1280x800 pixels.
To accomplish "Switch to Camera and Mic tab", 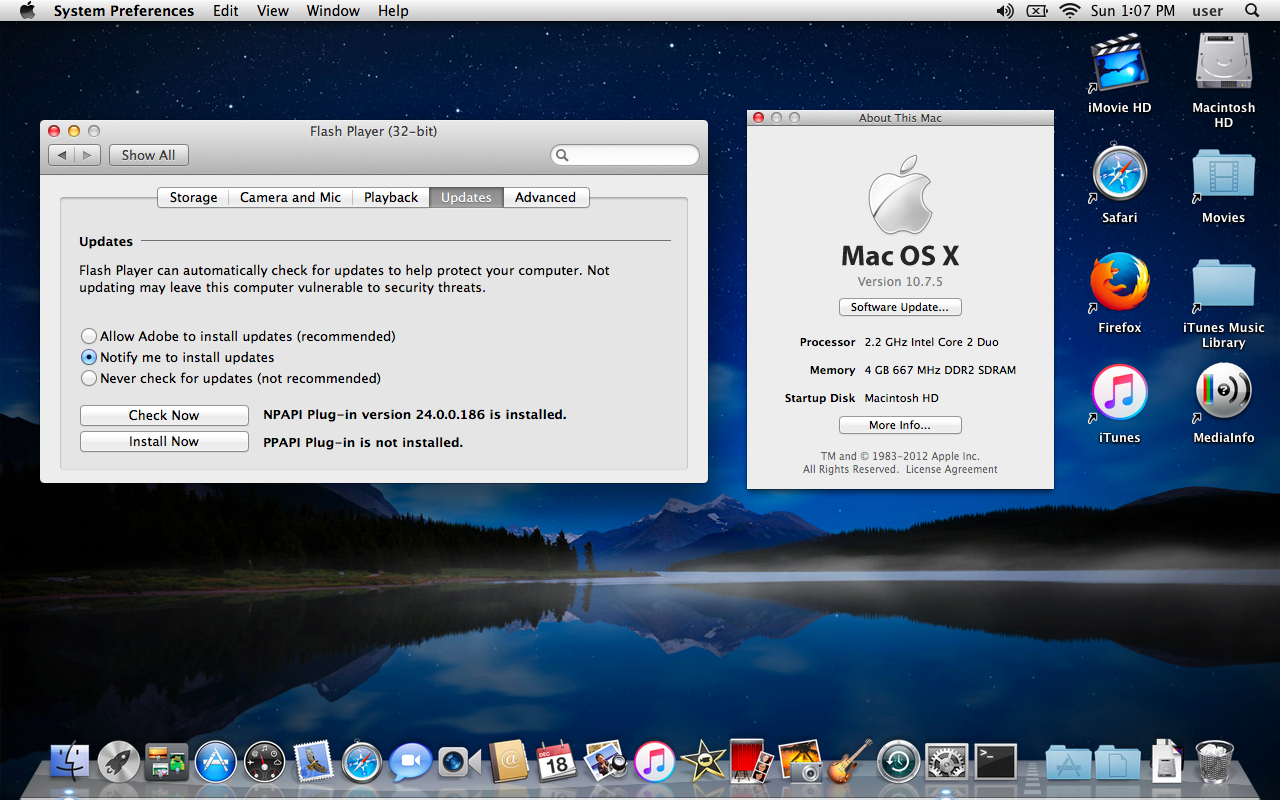I will tap(290, 197).
